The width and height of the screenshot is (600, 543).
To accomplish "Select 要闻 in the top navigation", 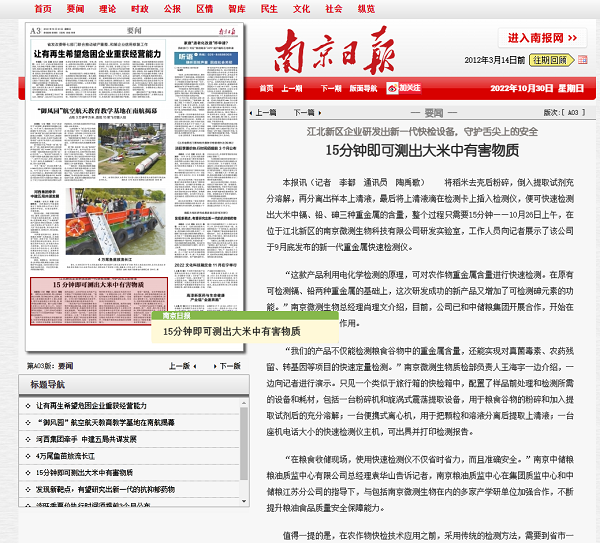I will [x=75, y=8].
